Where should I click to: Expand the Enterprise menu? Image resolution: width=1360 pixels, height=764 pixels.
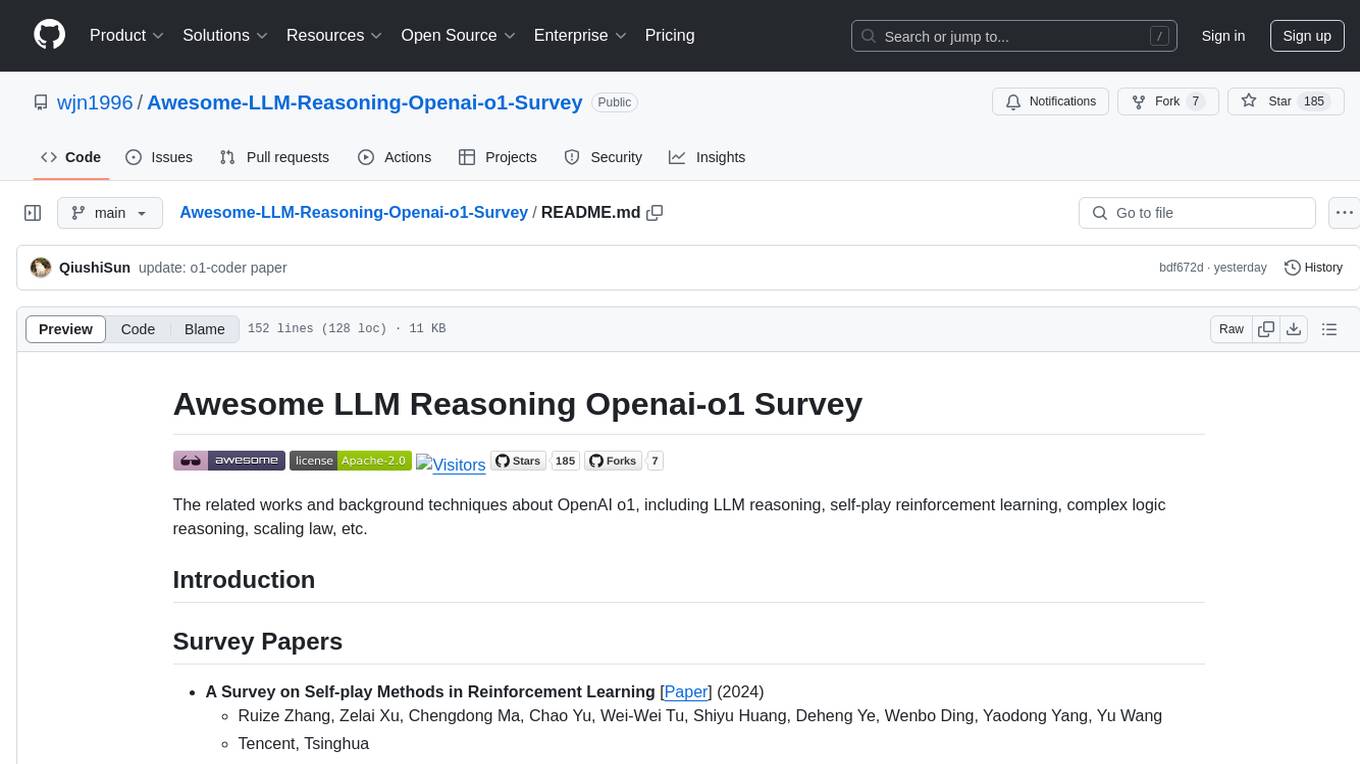pos(580,35)
